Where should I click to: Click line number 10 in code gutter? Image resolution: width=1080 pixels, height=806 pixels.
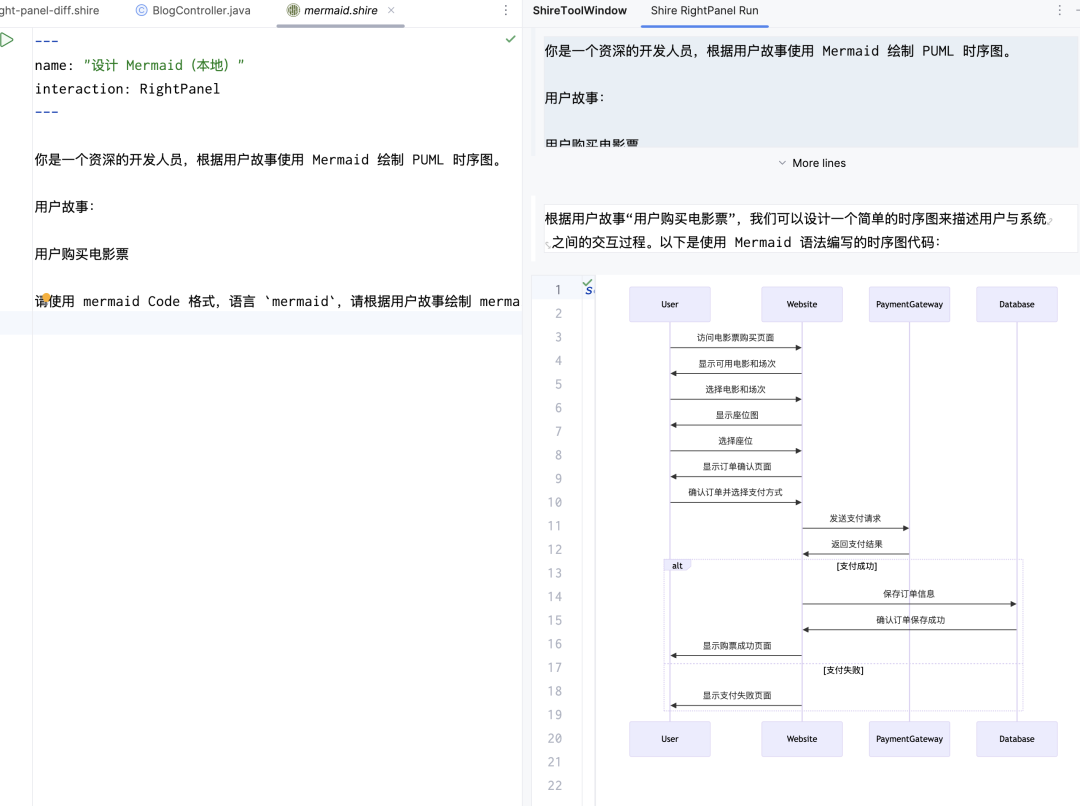tap(554, 502)
